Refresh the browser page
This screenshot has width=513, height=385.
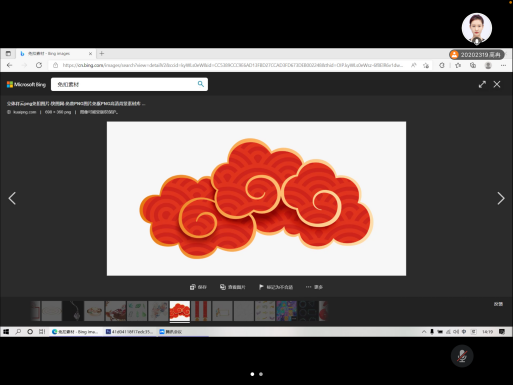click(39, 65)
